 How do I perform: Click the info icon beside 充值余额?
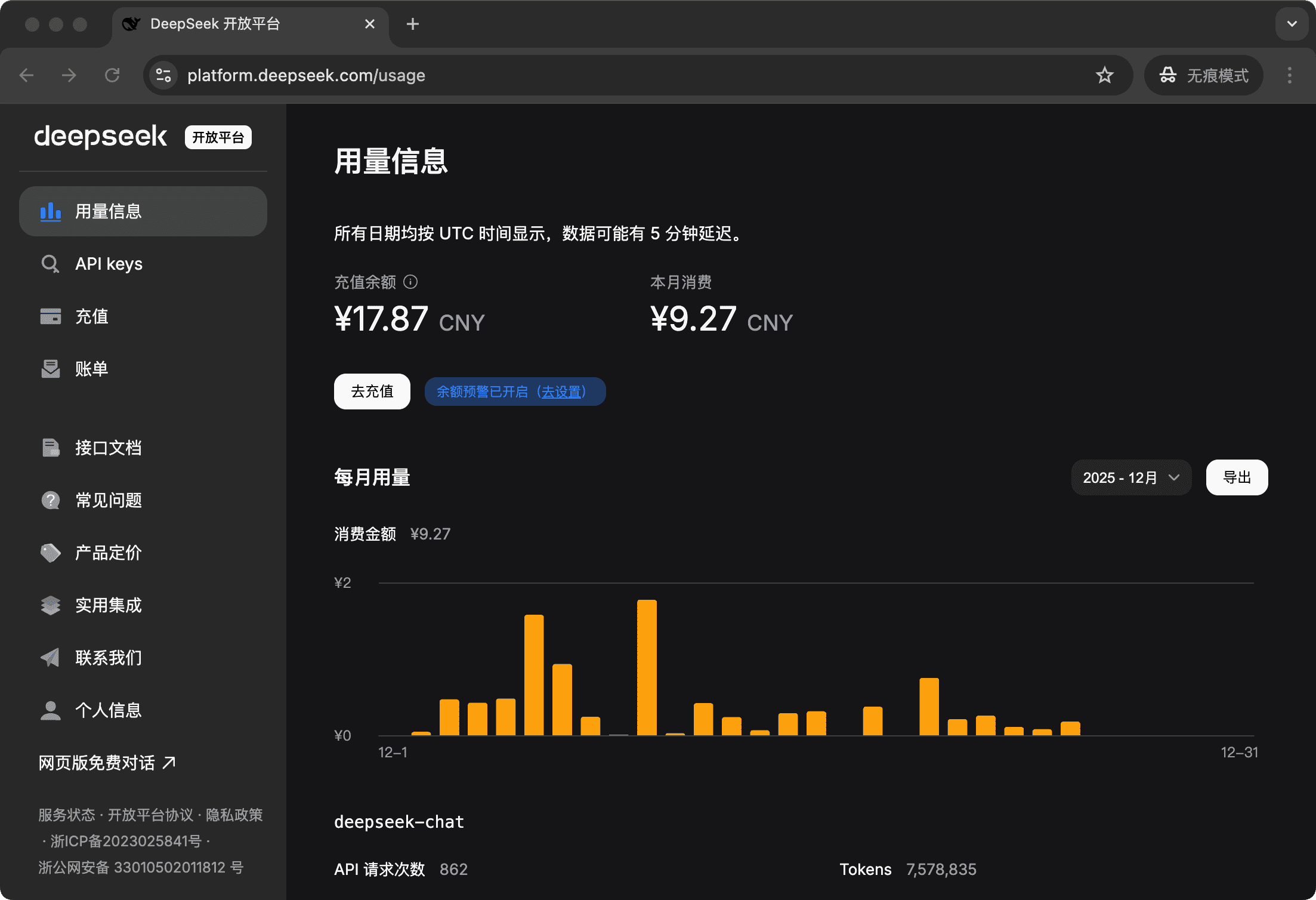[x=410, y=282]
